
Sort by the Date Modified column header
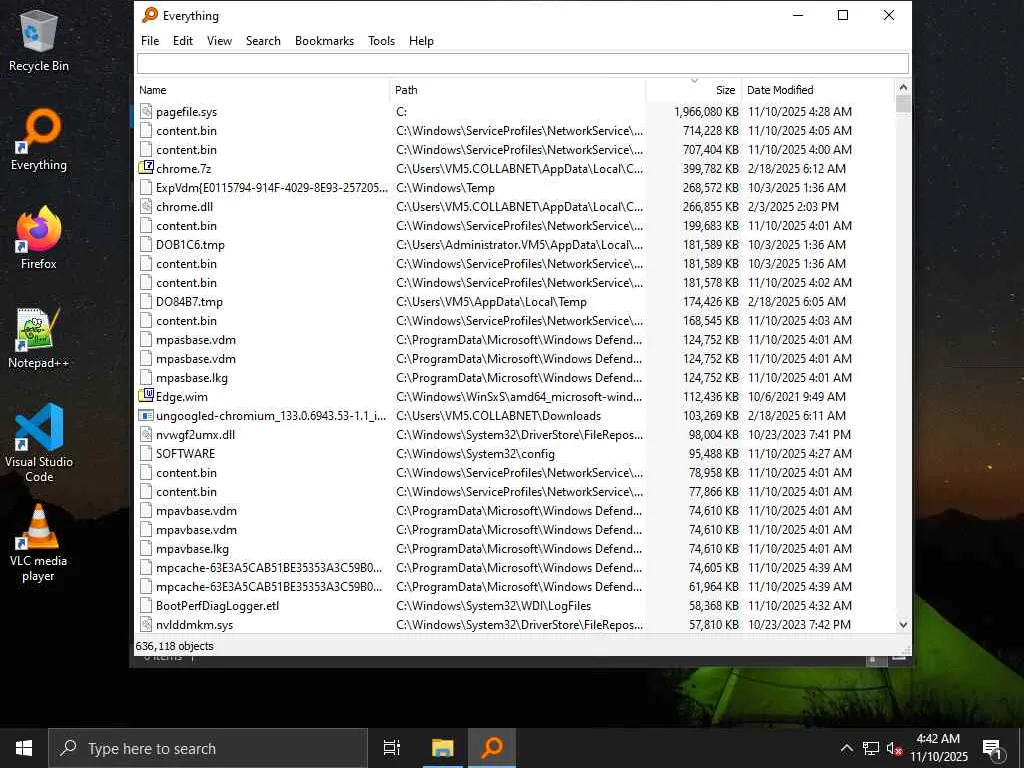tap(818, 90)
